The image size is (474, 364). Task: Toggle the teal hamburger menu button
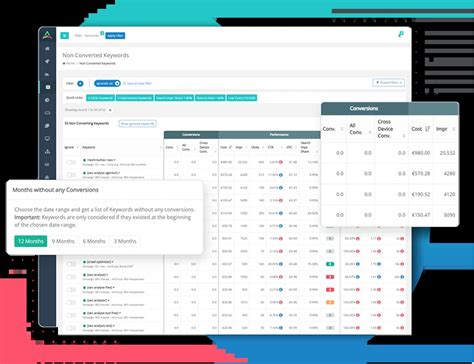coord(65,35)
